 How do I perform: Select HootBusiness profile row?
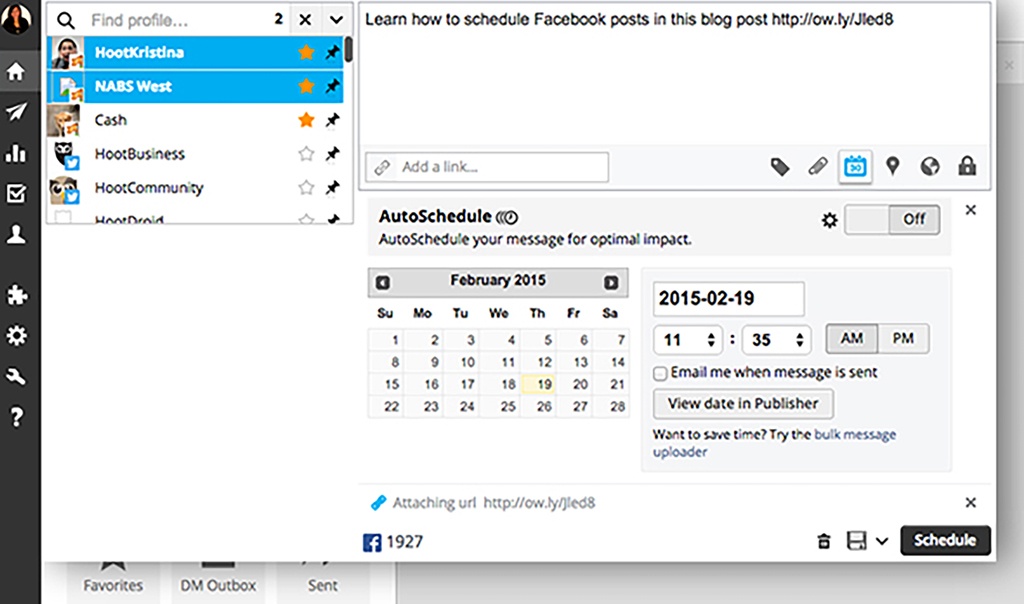coord(195,154)
